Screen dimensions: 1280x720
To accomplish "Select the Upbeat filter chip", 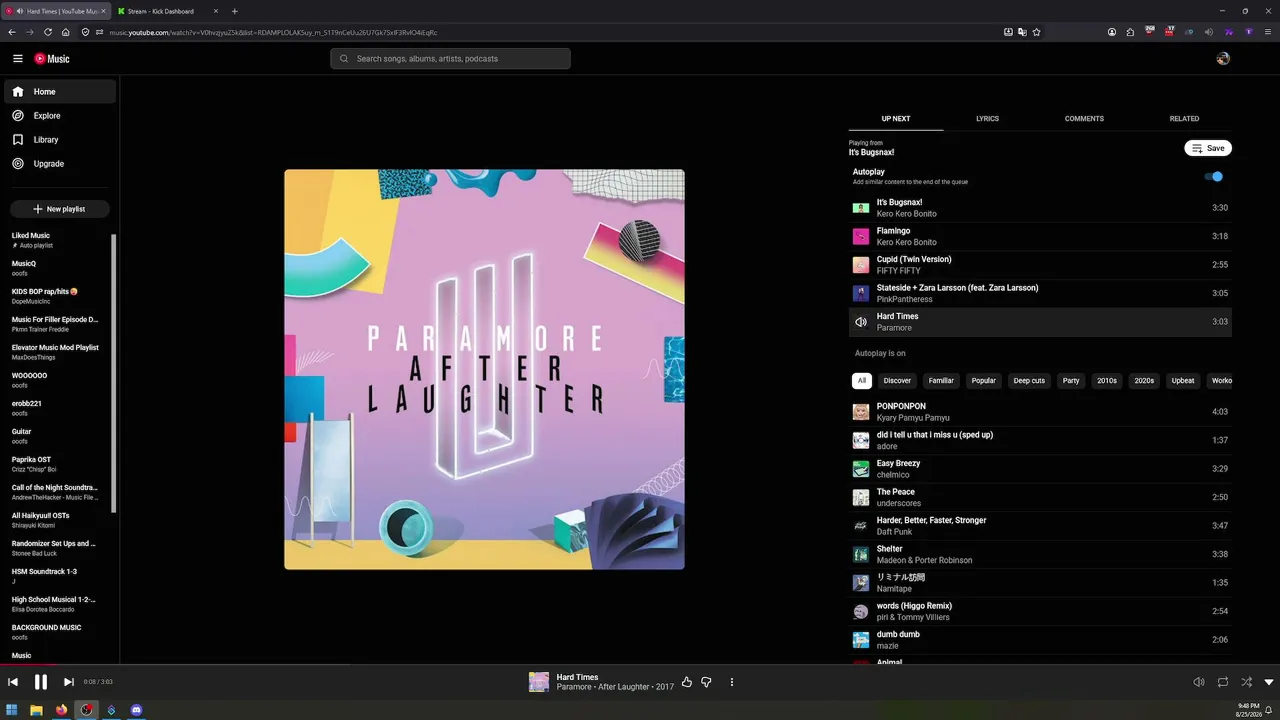I will 1183,381.
